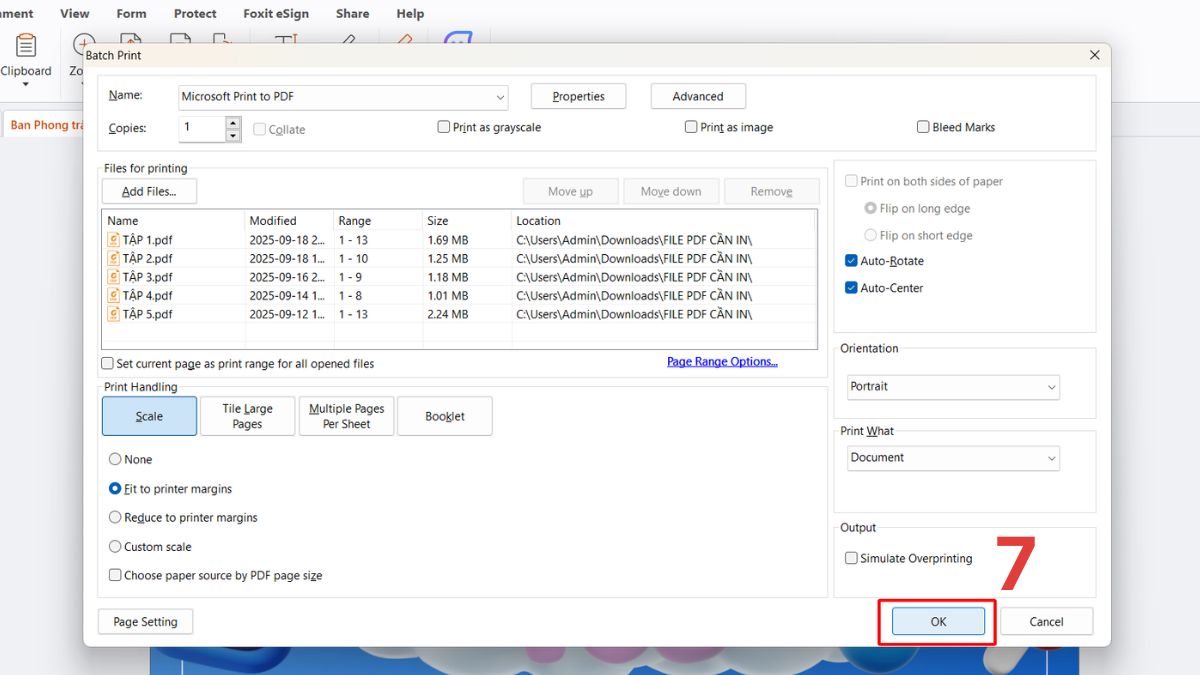This screenshot has width=1200, height=675.
Task: Click the printer Properties button
Action: click(578, 97)
